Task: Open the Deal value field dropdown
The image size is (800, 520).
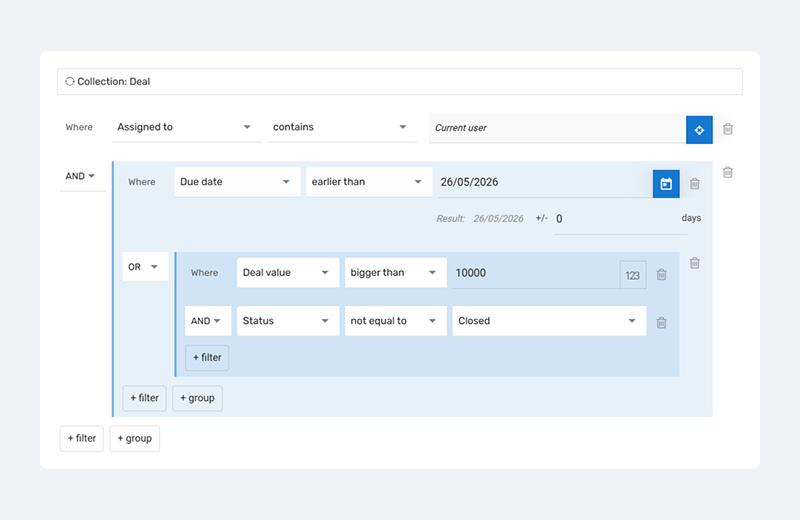Action: coord(288,273)
